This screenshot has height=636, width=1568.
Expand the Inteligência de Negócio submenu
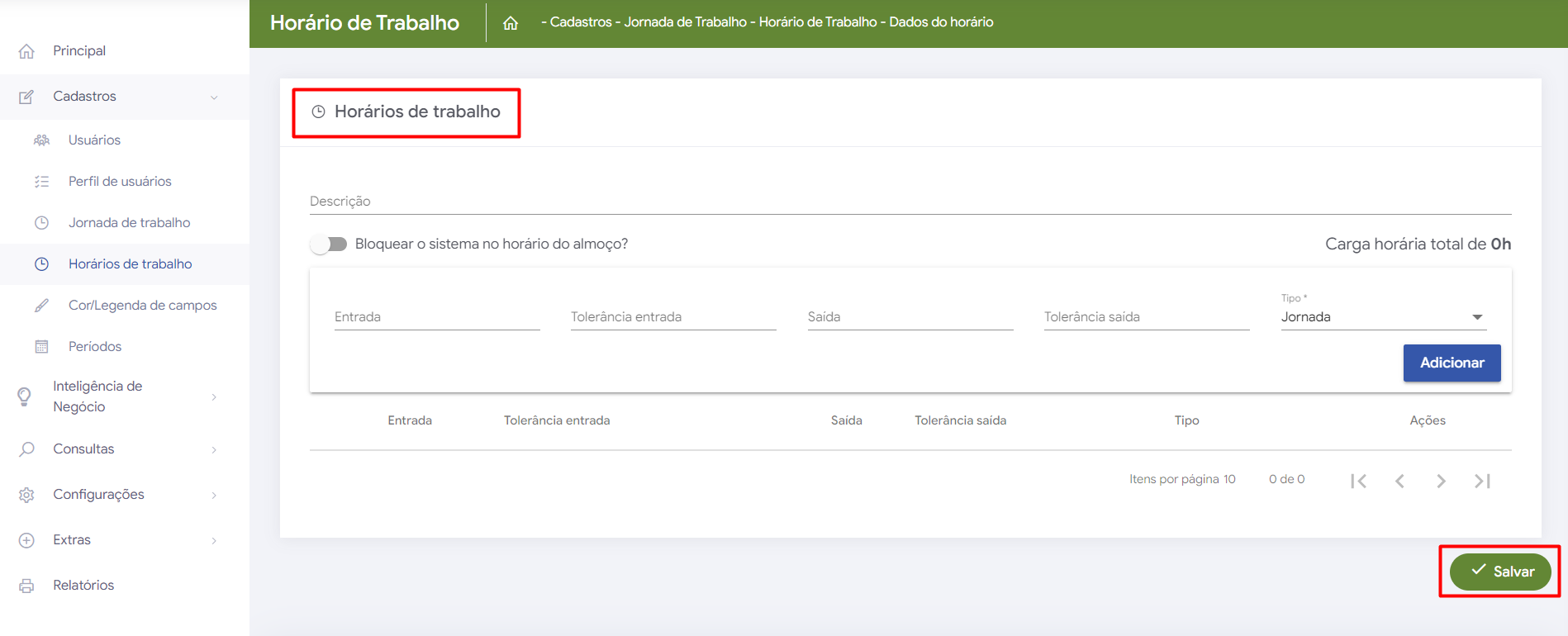(x=213, y=397)
